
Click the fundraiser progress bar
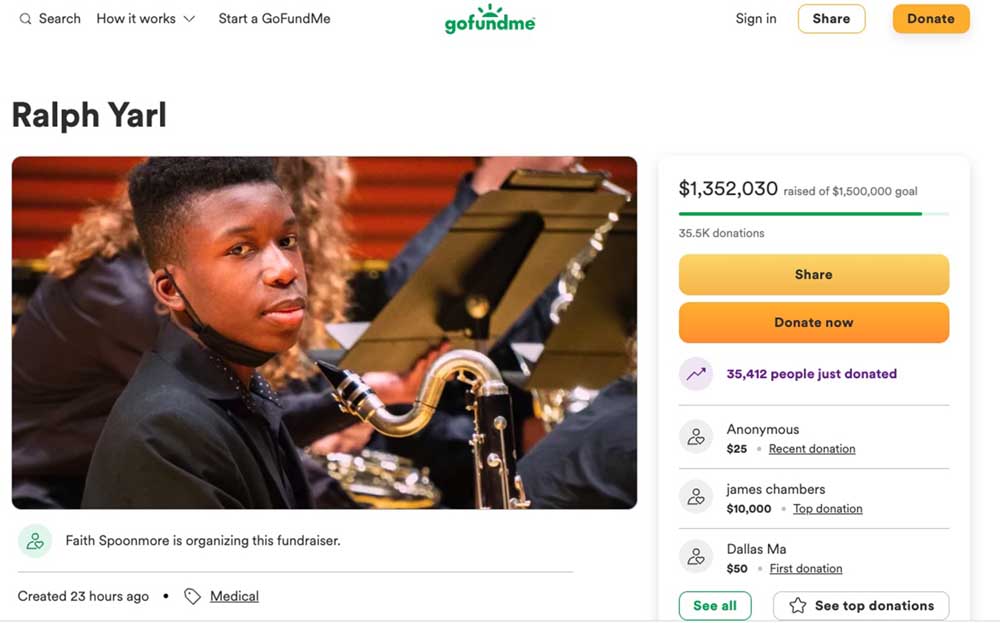(813, 214)
